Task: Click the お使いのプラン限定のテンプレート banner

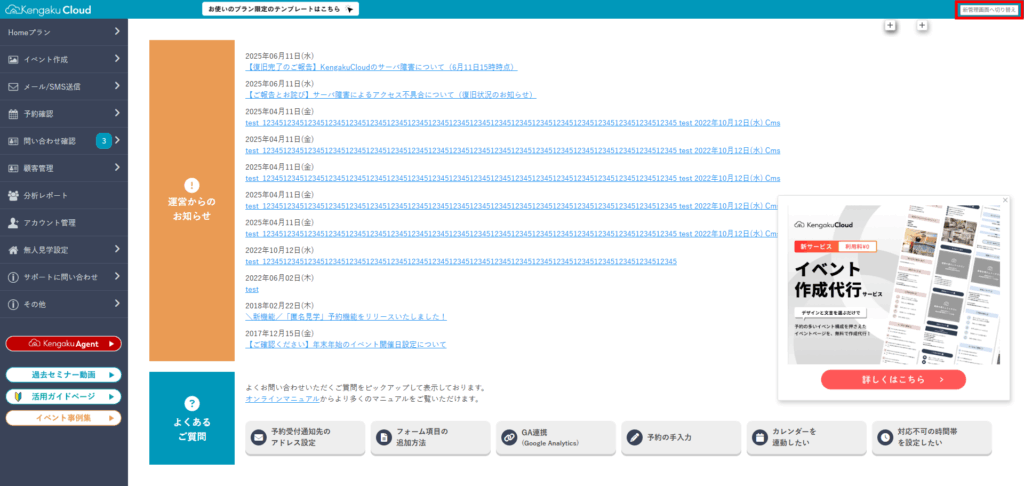Action: coord(280,9)
